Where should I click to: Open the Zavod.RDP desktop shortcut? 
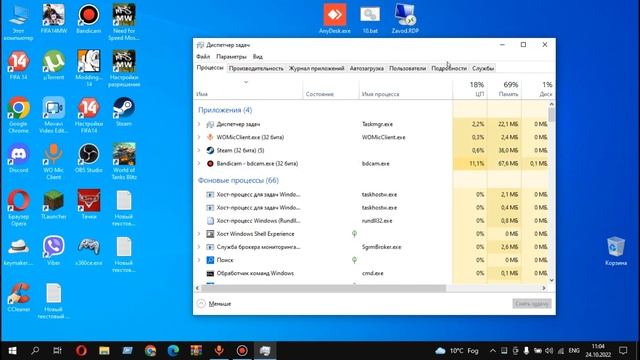pos(405,19)
